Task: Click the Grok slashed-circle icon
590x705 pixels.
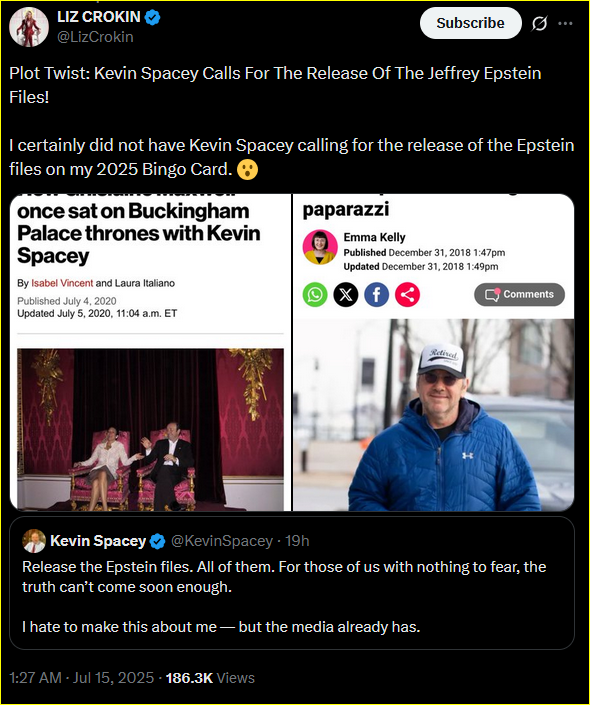Action: tap(539, 23)
